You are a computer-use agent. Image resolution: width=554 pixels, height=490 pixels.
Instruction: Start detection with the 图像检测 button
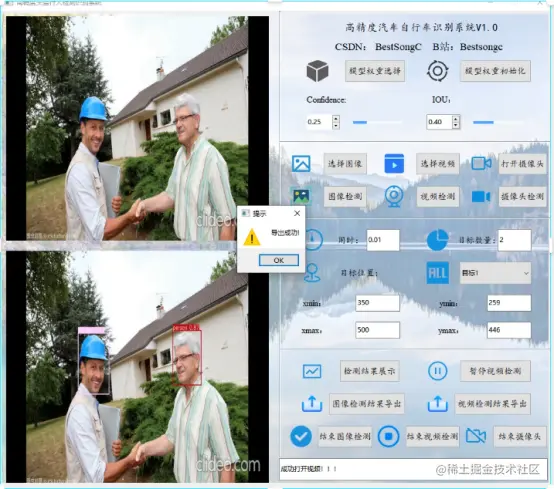(x=345, y=196)
